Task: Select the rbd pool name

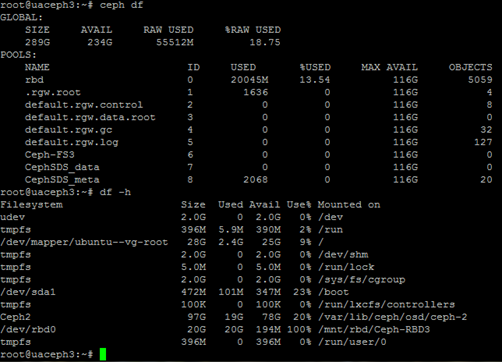Action: [x=34, y=80]
